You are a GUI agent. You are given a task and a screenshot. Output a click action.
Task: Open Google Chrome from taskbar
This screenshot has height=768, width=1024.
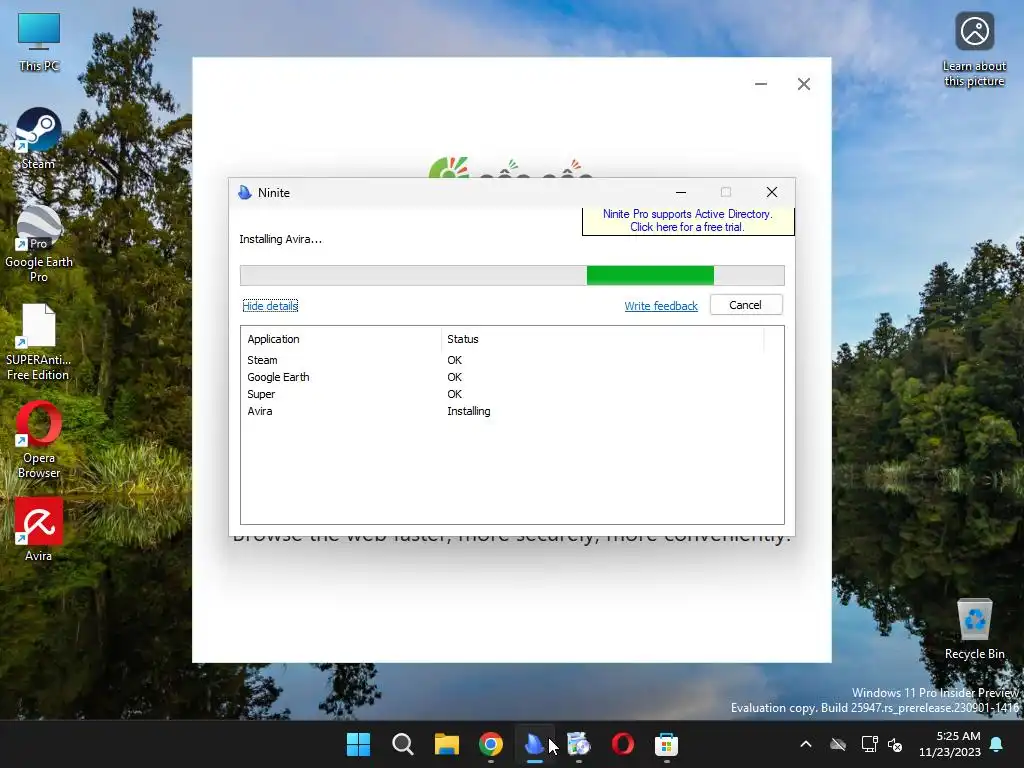point(490,744)
